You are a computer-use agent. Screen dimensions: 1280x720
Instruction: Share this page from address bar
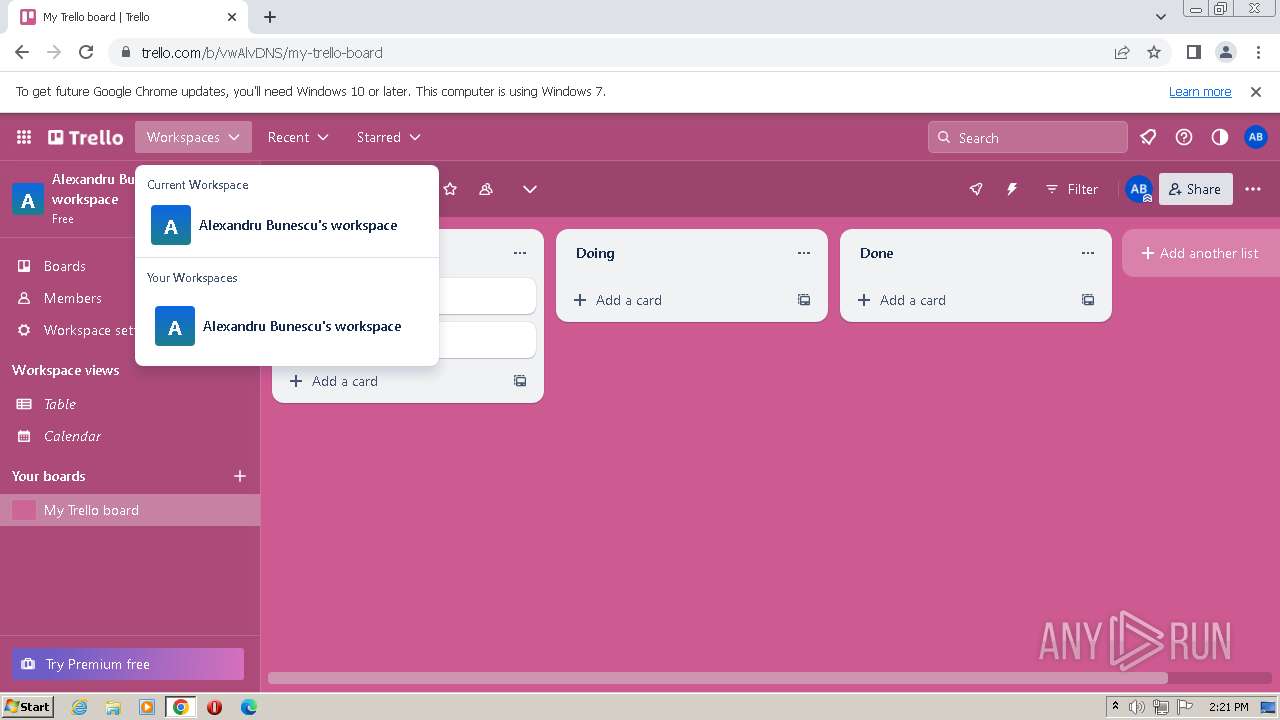point(1122,52)
